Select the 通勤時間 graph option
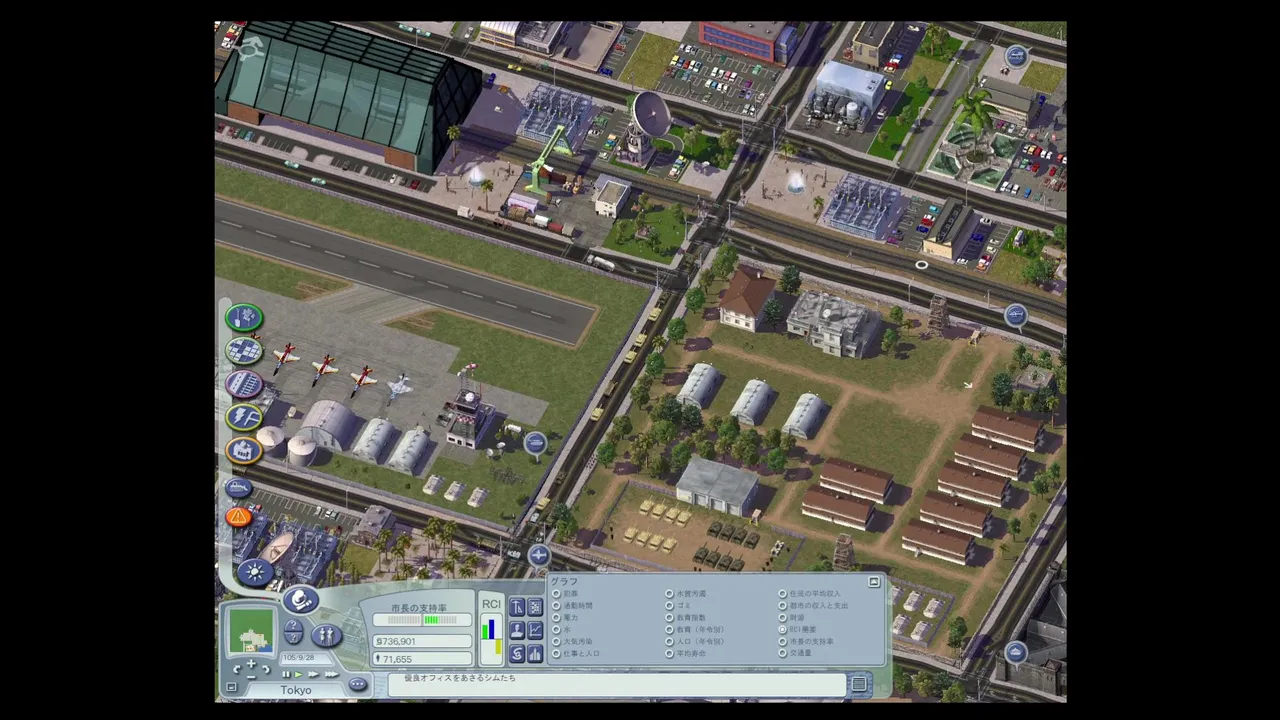The height and width of the screenshot is (720, 1280). (x=556, y=605)
